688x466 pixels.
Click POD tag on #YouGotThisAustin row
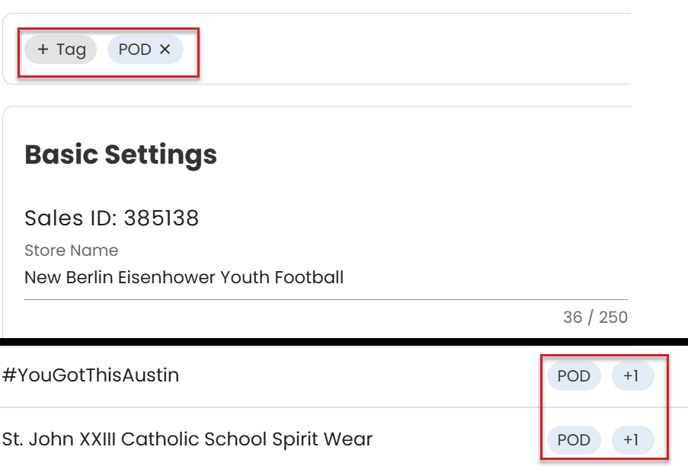click(574, 376)
